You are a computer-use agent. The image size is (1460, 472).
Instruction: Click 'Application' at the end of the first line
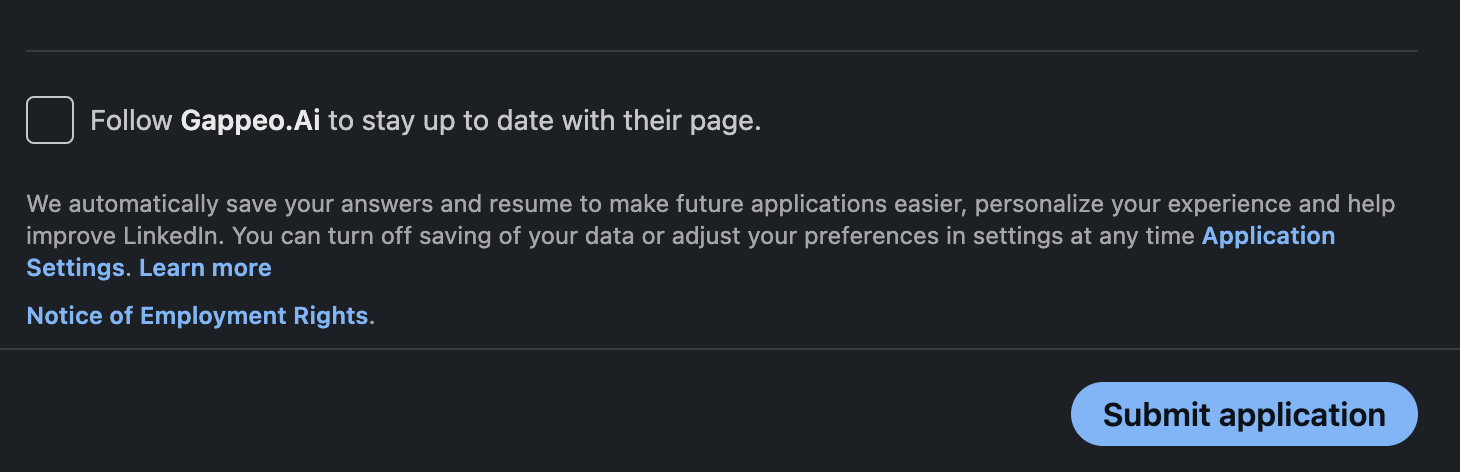pos(1268,236)
